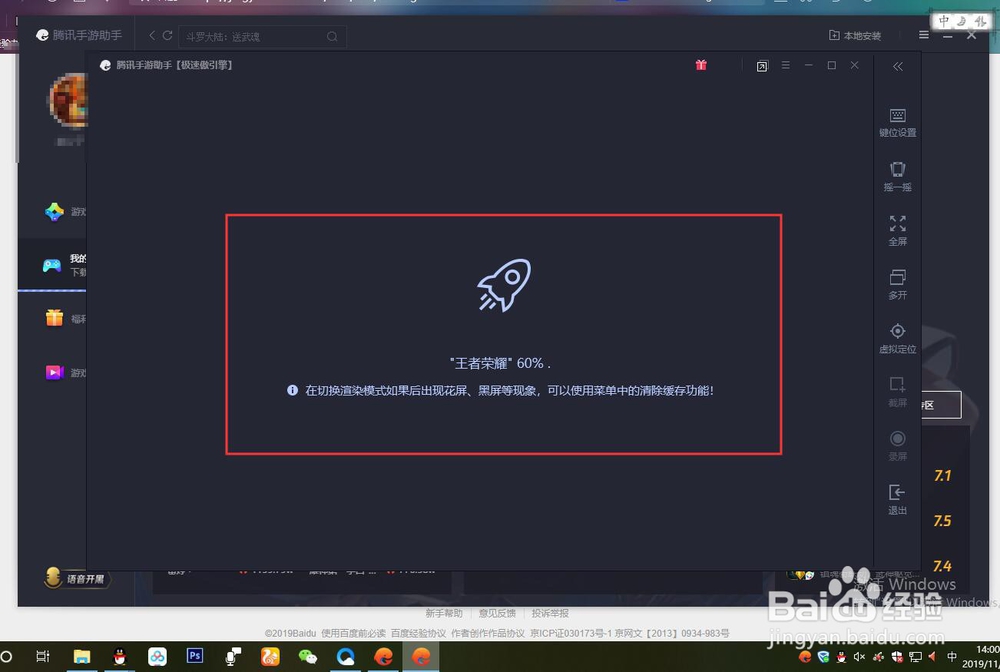Open Photoshop from the taskbar
Image resolution: width=1000 pixels, height=672 pixels.
195,655
